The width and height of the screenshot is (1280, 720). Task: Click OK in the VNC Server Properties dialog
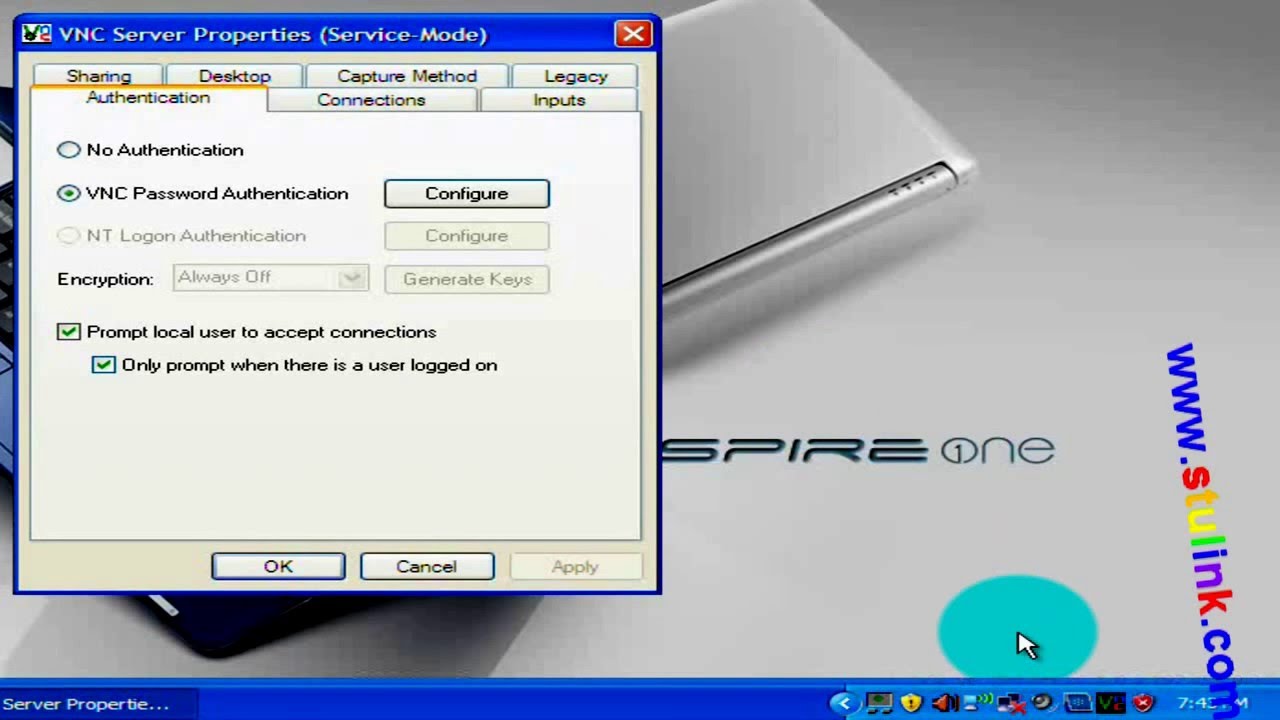pyautogui.click(x=278, y=567)
